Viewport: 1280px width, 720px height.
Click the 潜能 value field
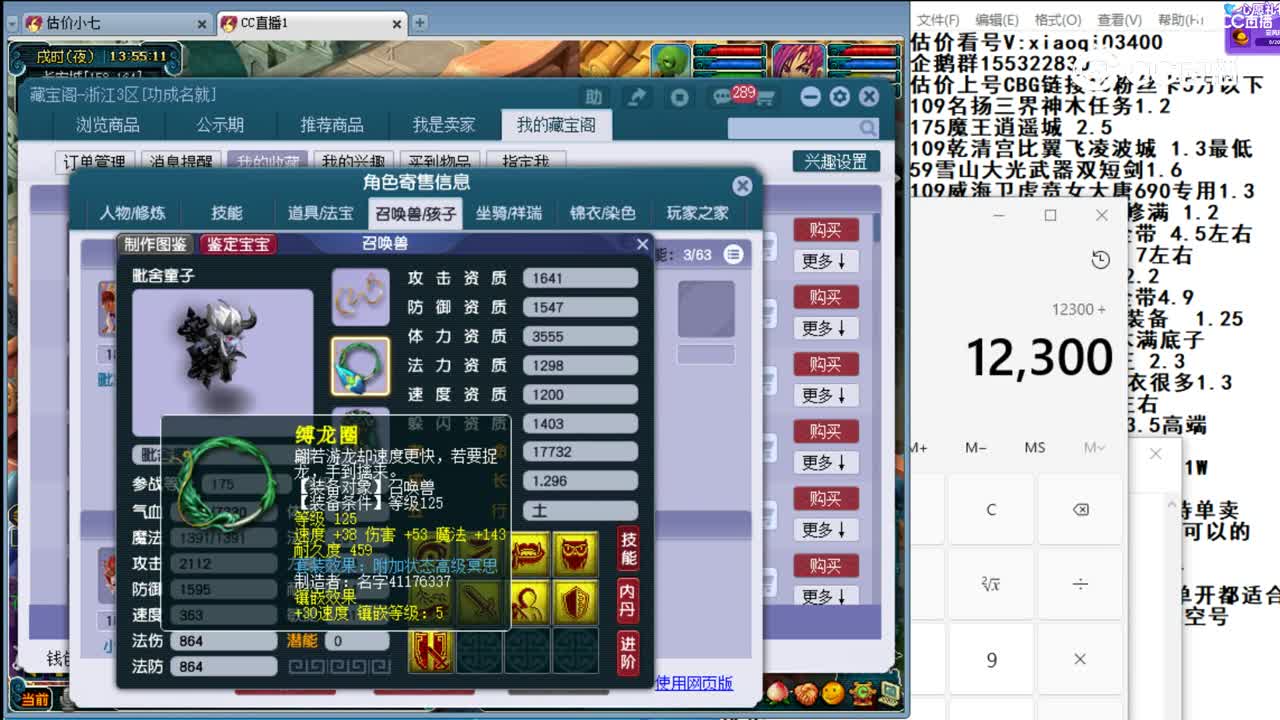point(356,641)
